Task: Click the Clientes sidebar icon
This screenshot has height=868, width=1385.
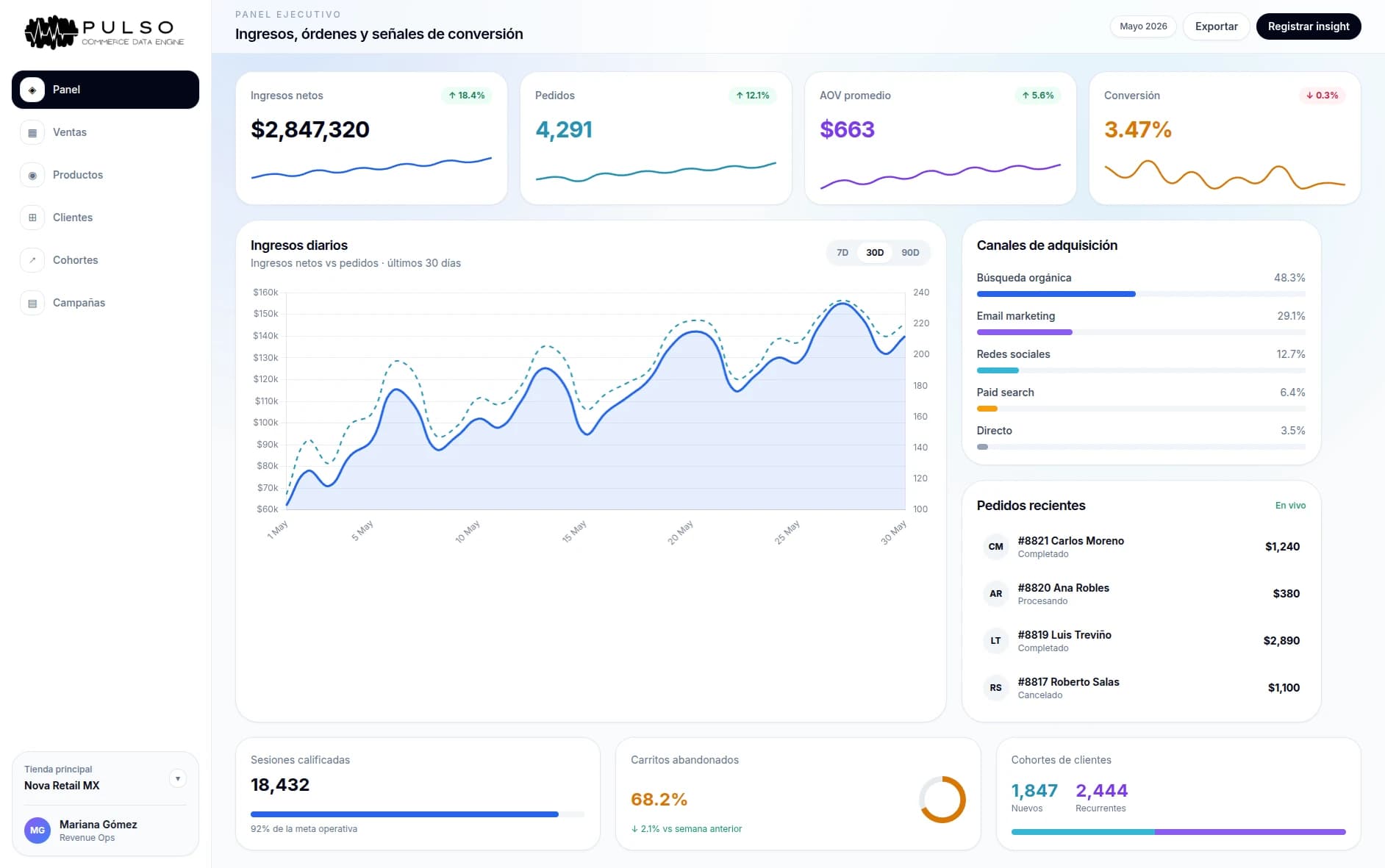Action: (x=32, y=218)
